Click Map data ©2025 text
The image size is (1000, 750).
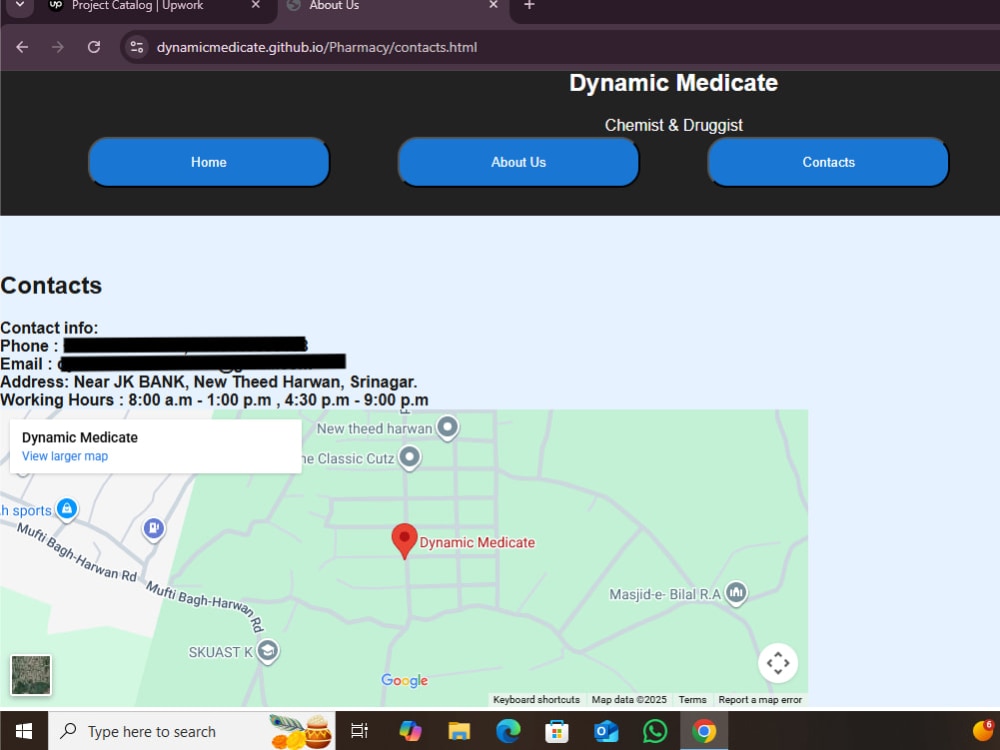pos(629,700)
